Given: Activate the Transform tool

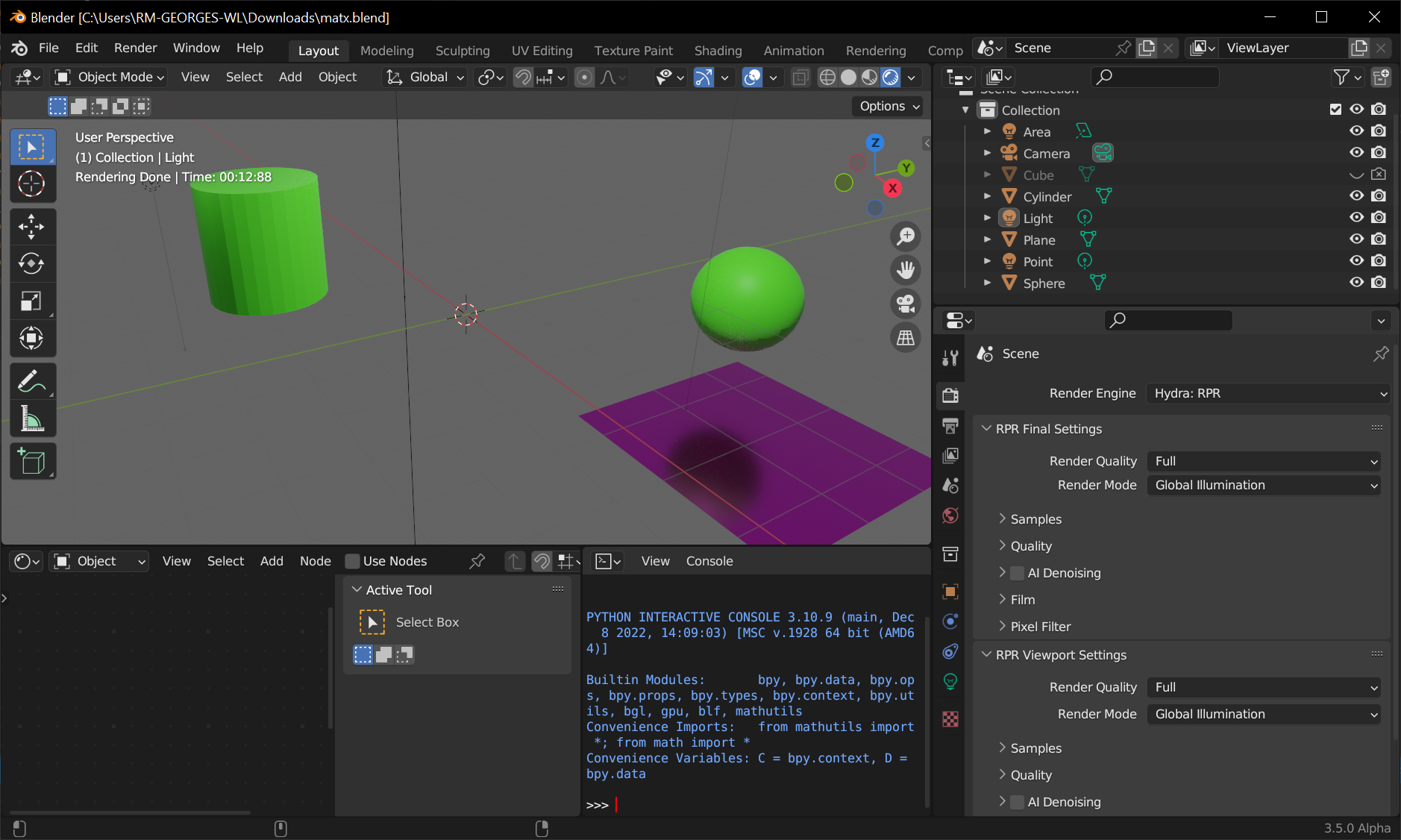Looking at the screenshot, I should point(32,338).
